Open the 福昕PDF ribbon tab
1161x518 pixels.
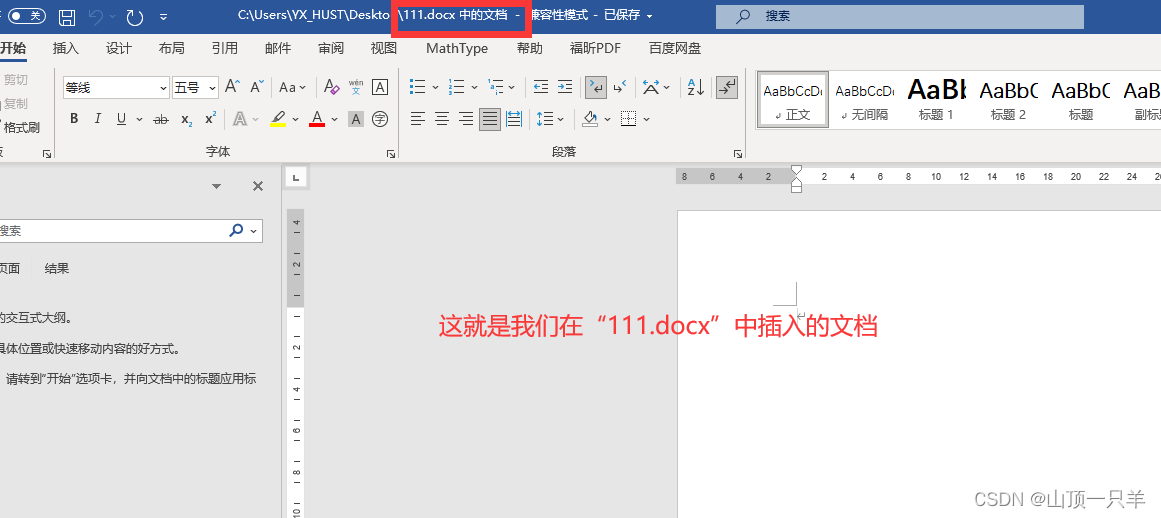click(595, 48)
